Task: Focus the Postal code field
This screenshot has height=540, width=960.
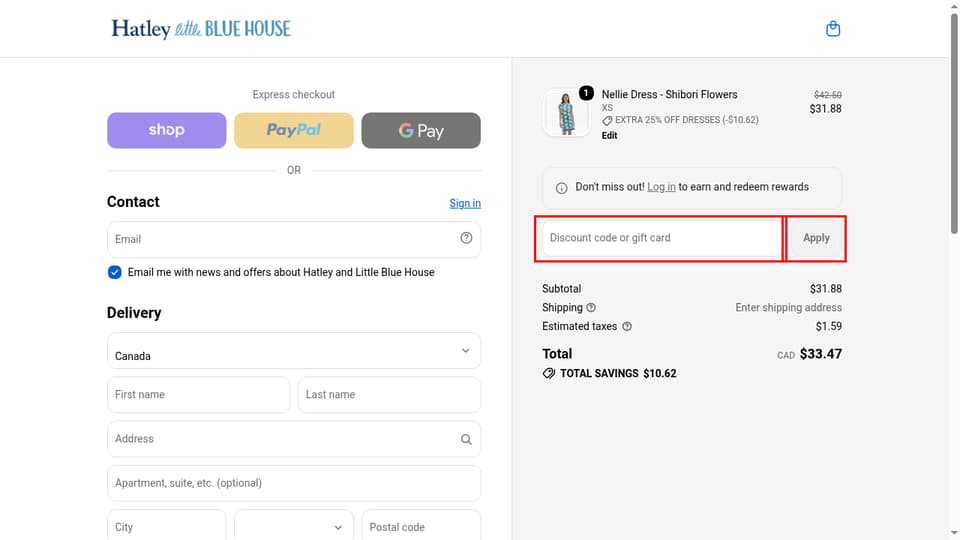Action: tap(421, 527)
